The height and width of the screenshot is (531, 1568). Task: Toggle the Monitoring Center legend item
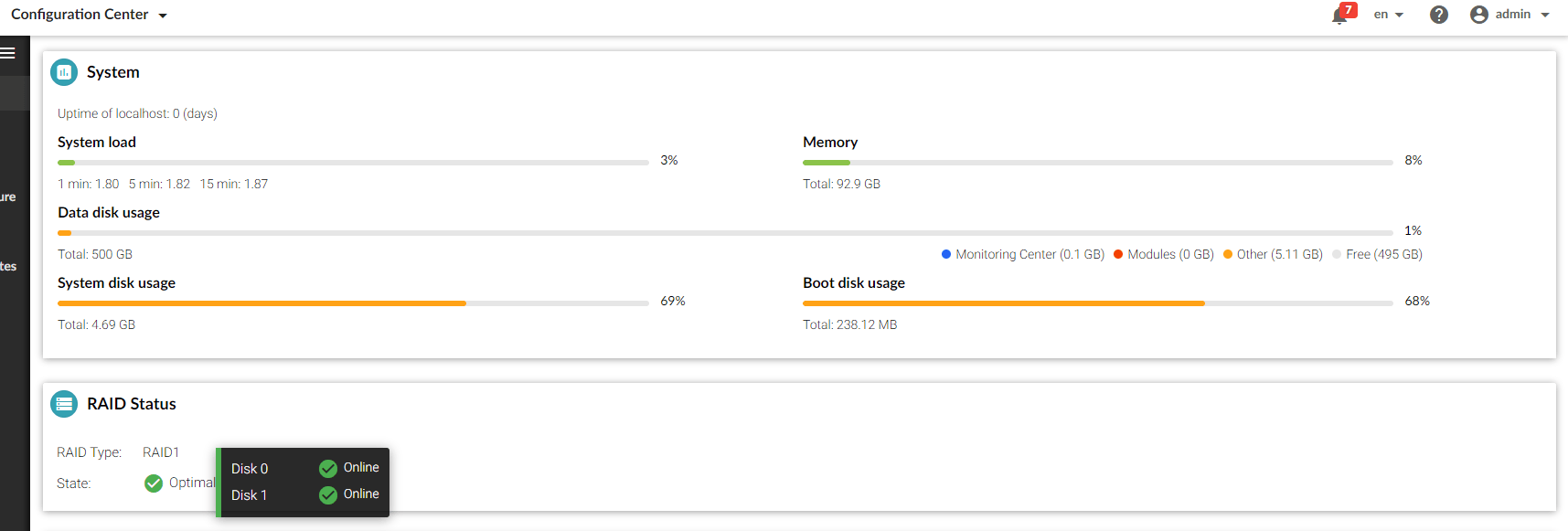coord(1022,254)
